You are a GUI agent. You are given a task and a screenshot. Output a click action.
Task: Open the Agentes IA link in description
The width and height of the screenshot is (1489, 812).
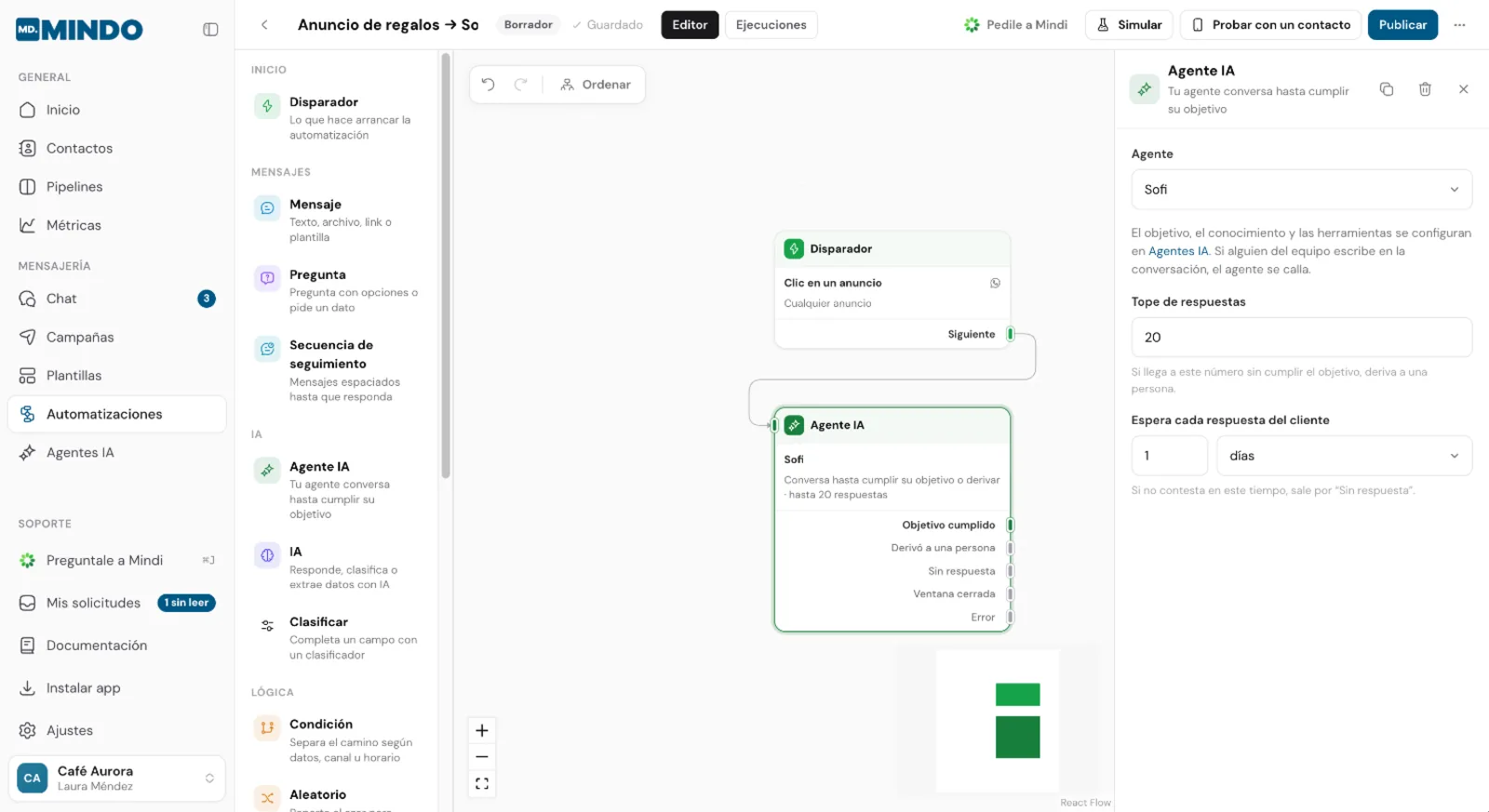click(x=1178, y=251)
